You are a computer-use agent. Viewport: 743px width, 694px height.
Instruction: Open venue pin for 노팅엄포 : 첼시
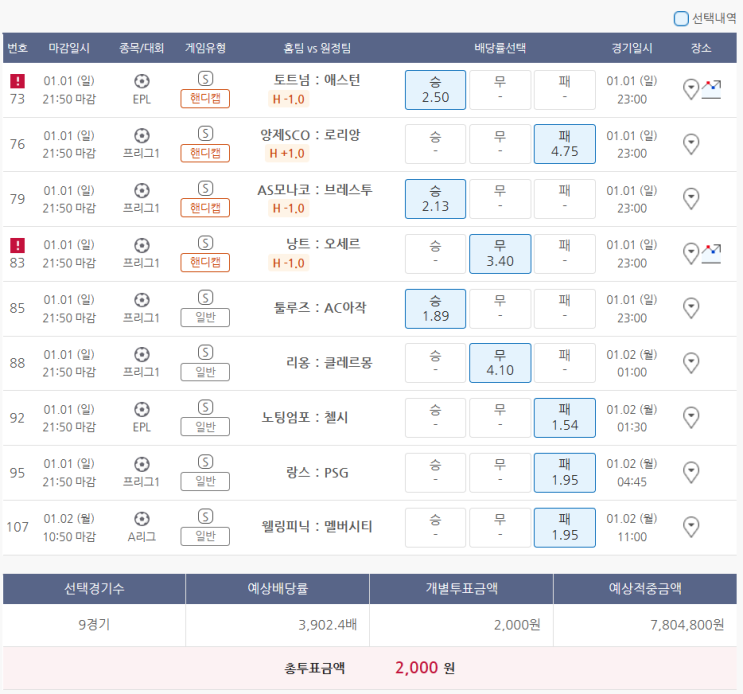click(691, 418)
